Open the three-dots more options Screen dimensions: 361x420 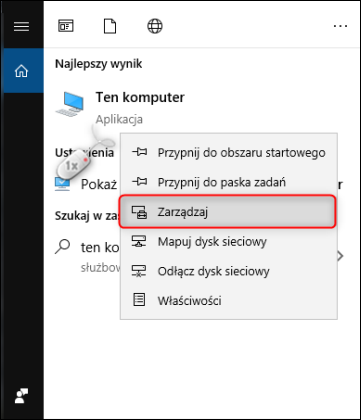click(340, 26)
